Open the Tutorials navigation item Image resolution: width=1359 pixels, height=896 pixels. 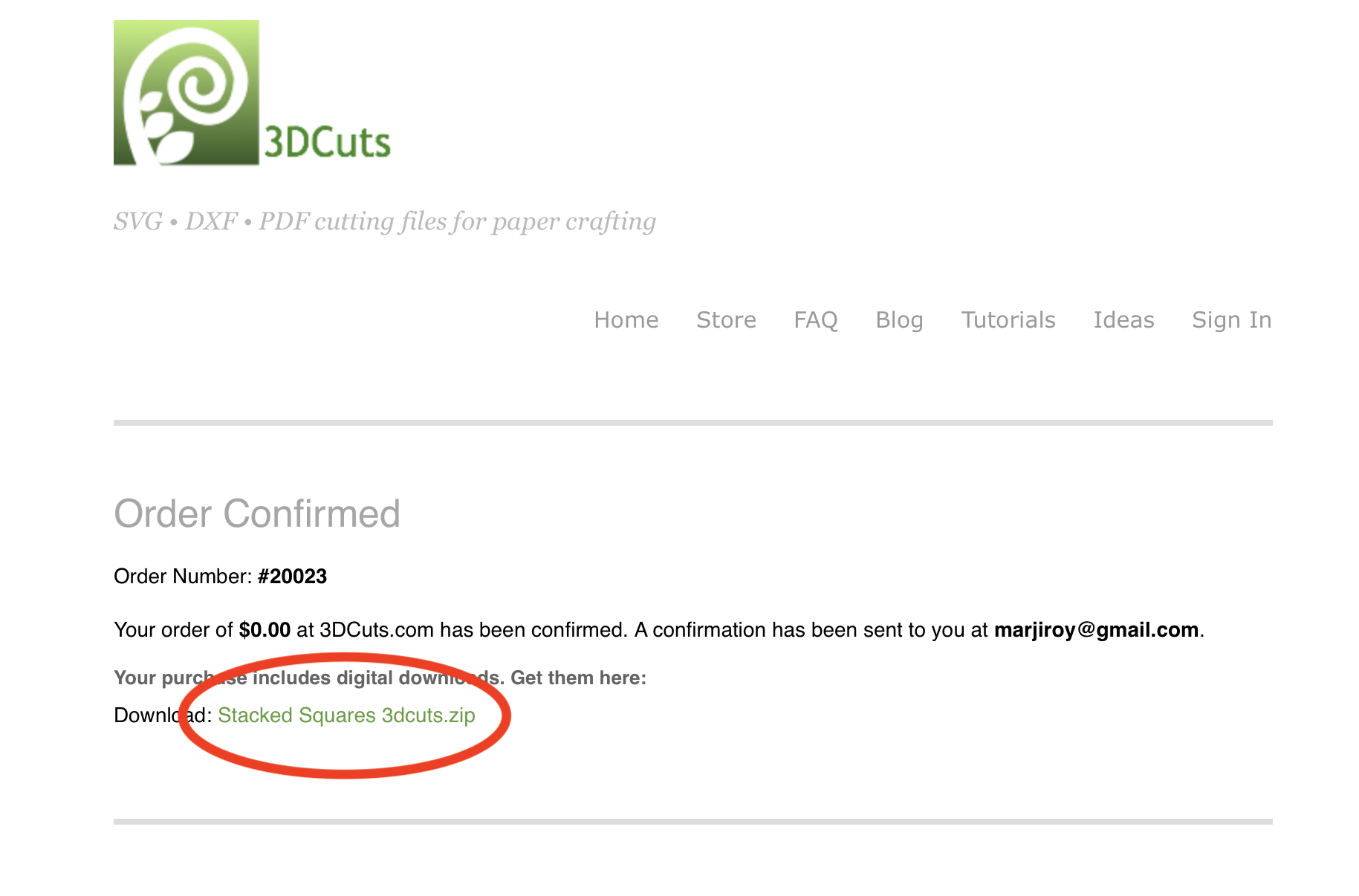coord(1008,320)
